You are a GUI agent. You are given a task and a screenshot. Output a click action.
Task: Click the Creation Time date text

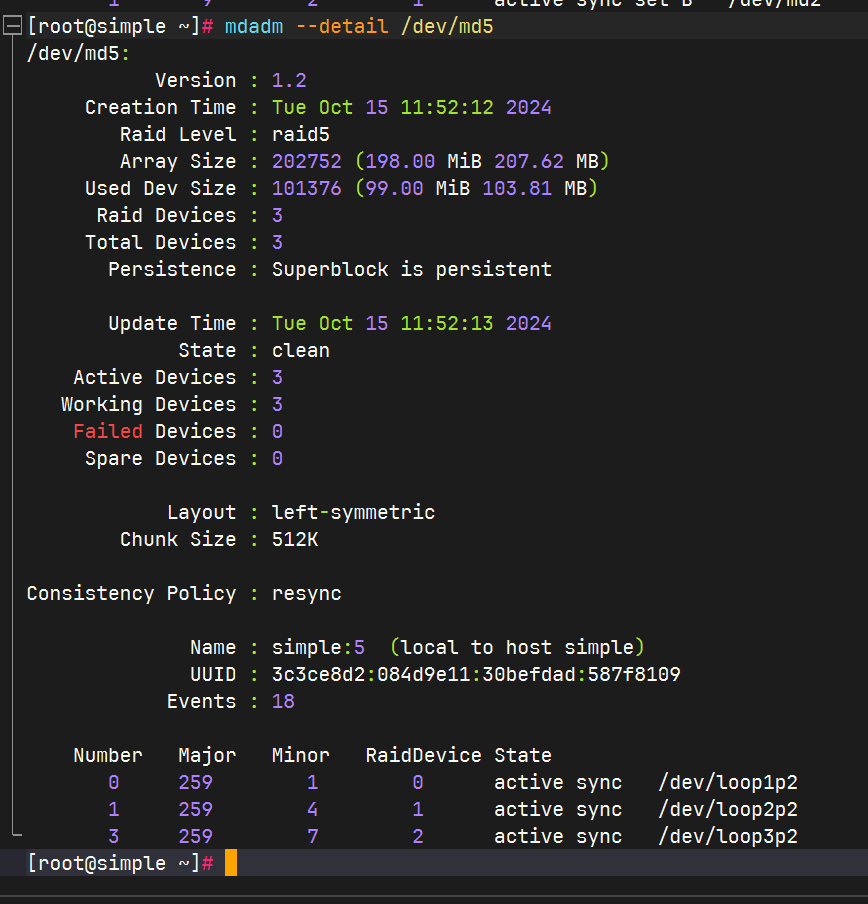point(409,107)
